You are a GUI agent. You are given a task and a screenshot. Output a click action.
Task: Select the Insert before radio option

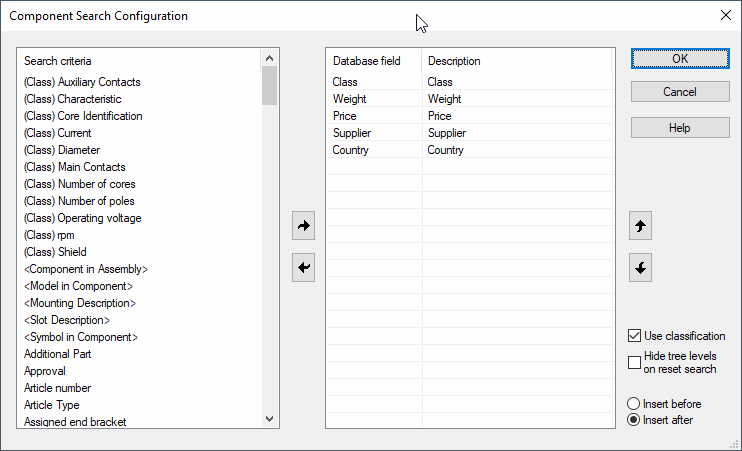click(633, 404)
